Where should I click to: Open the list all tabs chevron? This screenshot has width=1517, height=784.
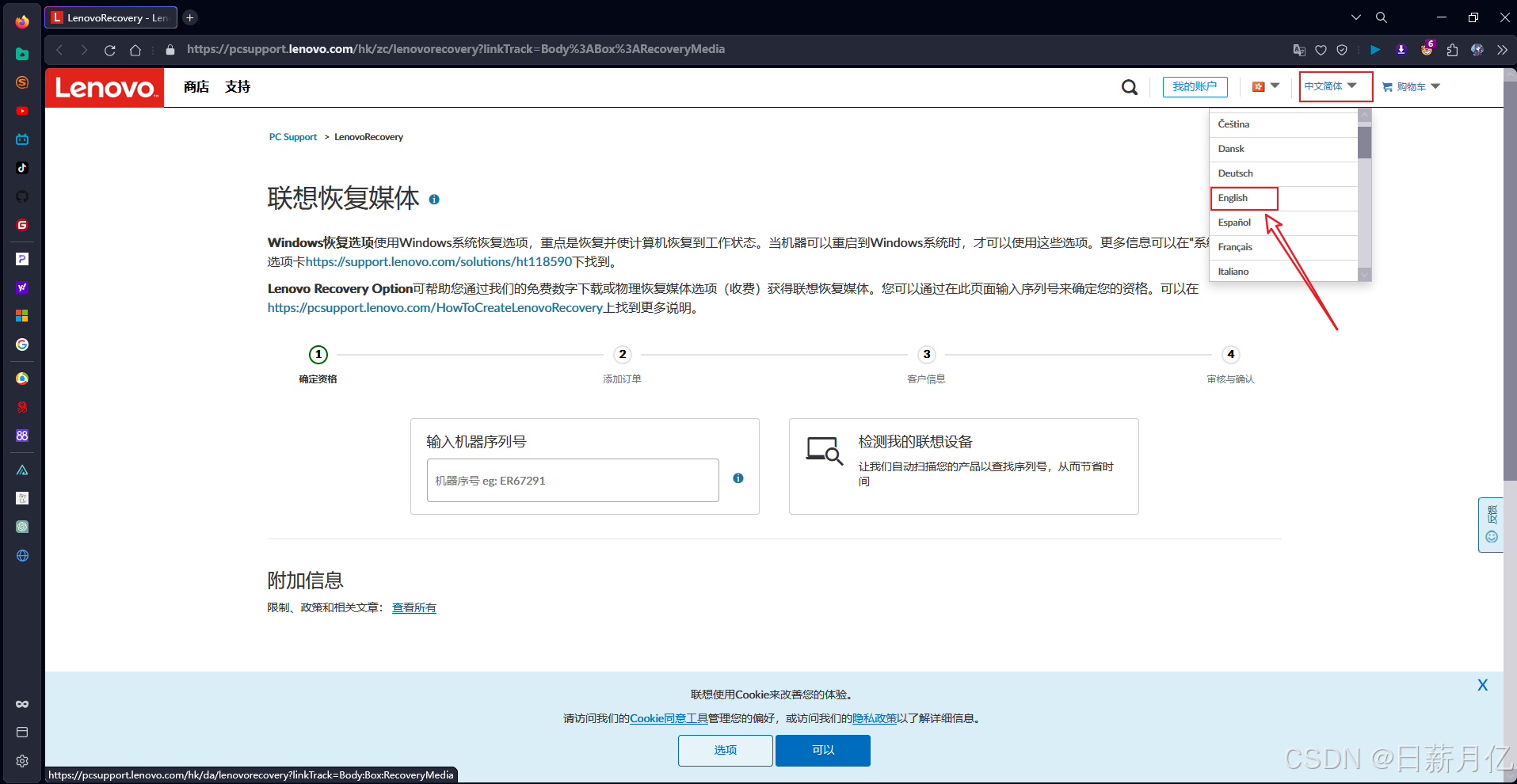[x=1356, y=17]
